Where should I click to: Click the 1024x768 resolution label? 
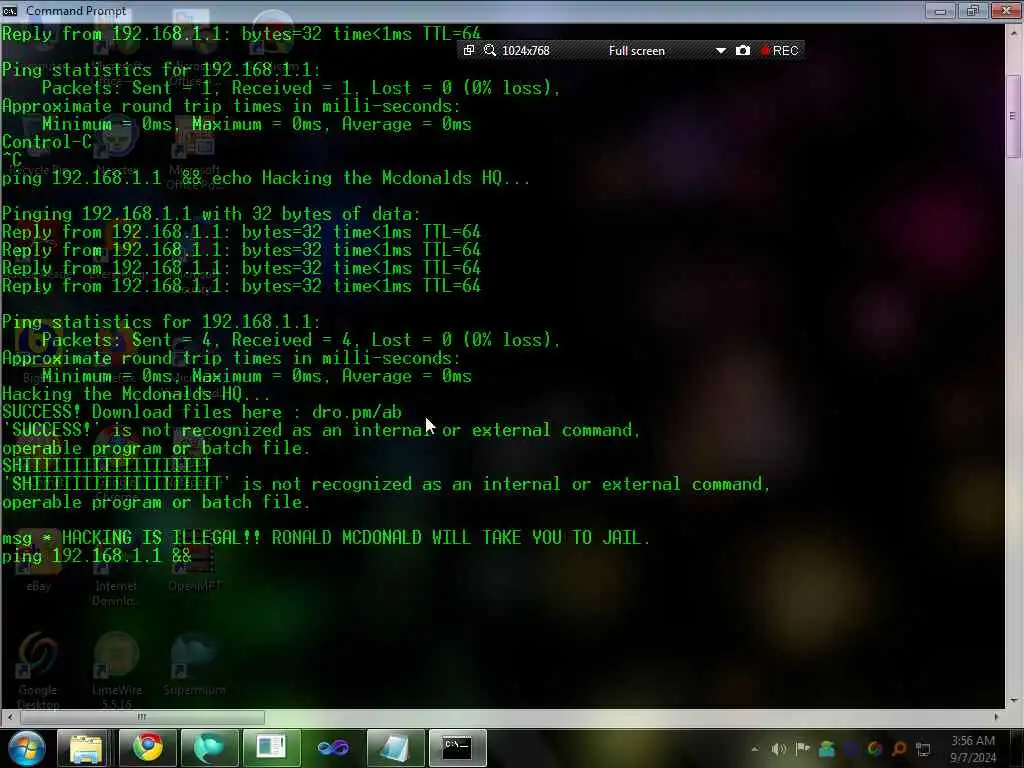[x=526, y=51]
